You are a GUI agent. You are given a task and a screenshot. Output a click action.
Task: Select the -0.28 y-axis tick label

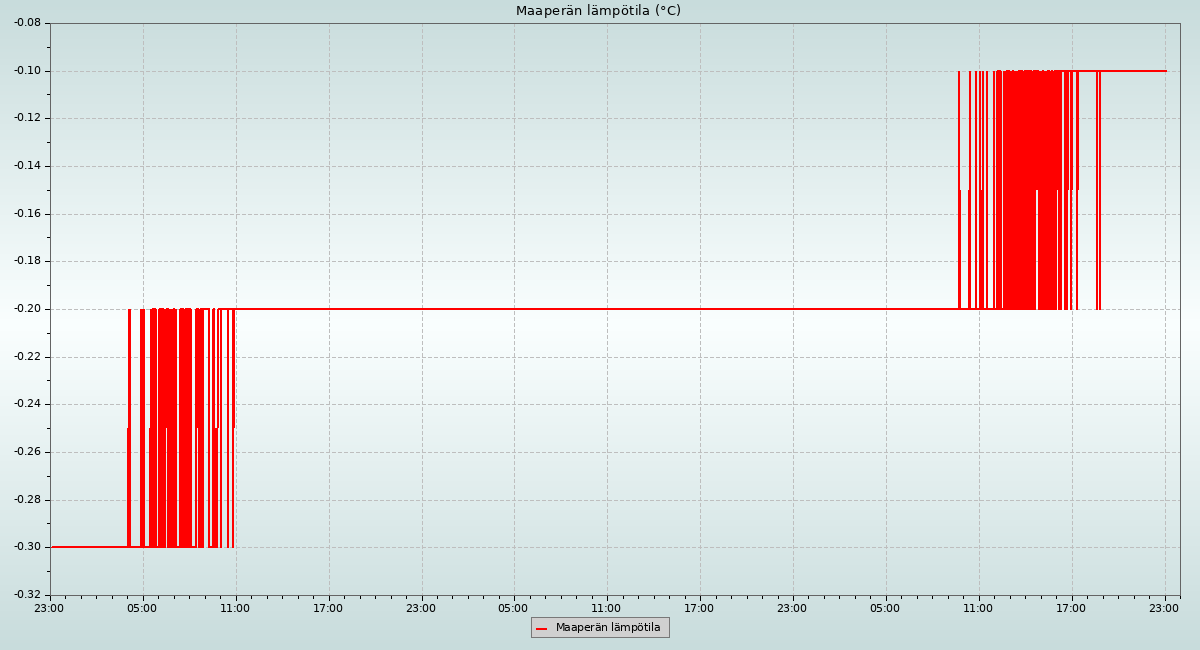27,499
